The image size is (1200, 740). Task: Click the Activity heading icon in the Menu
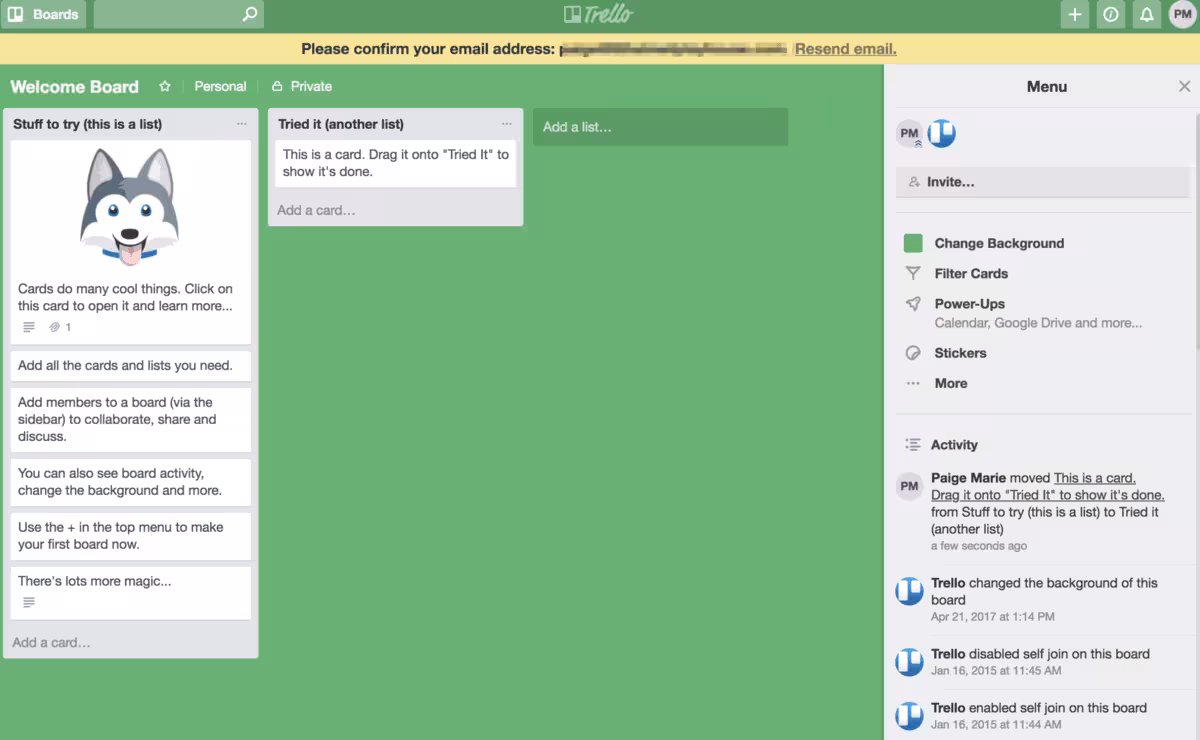click(x=911, y=444)
